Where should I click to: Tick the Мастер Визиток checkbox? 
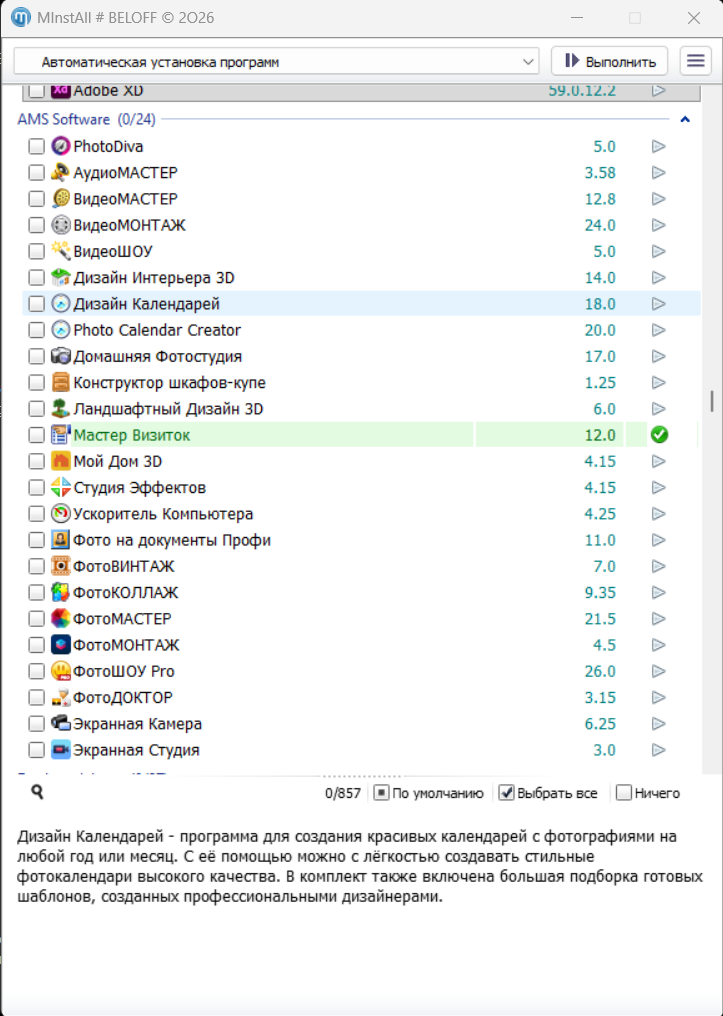36,435
